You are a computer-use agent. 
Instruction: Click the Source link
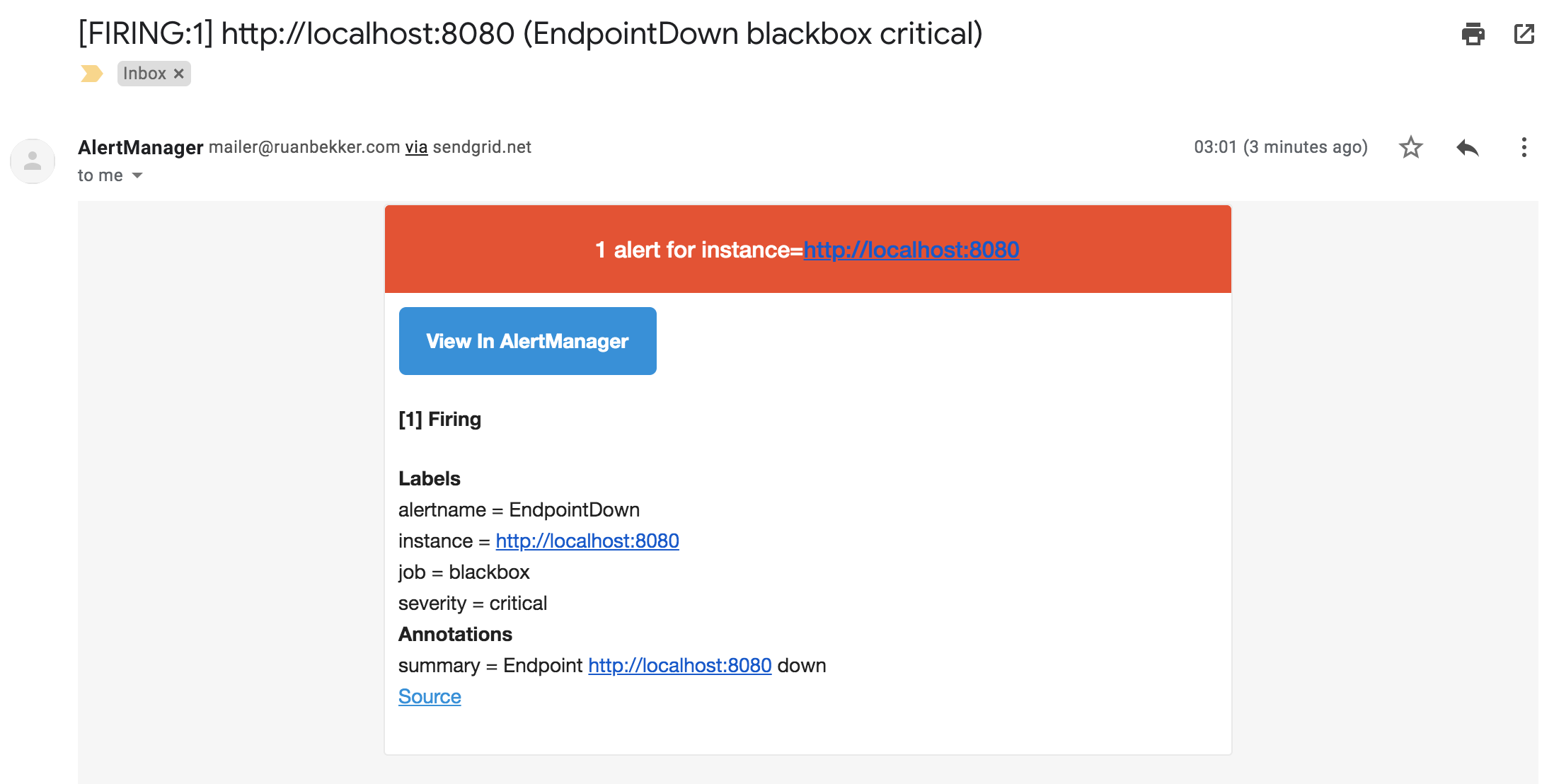[430, 697]
